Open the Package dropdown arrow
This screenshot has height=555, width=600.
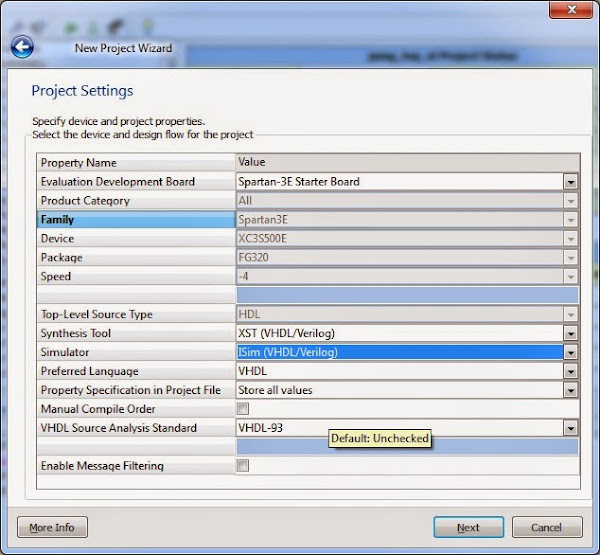coord(570,258)
